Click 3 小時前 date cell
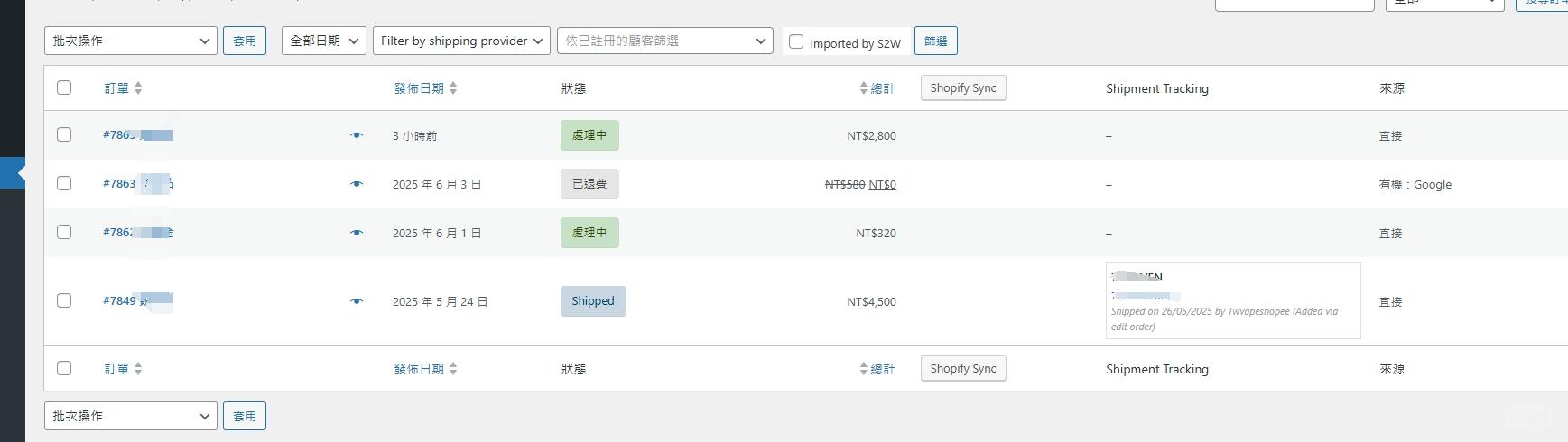 (x=414, y=136)
